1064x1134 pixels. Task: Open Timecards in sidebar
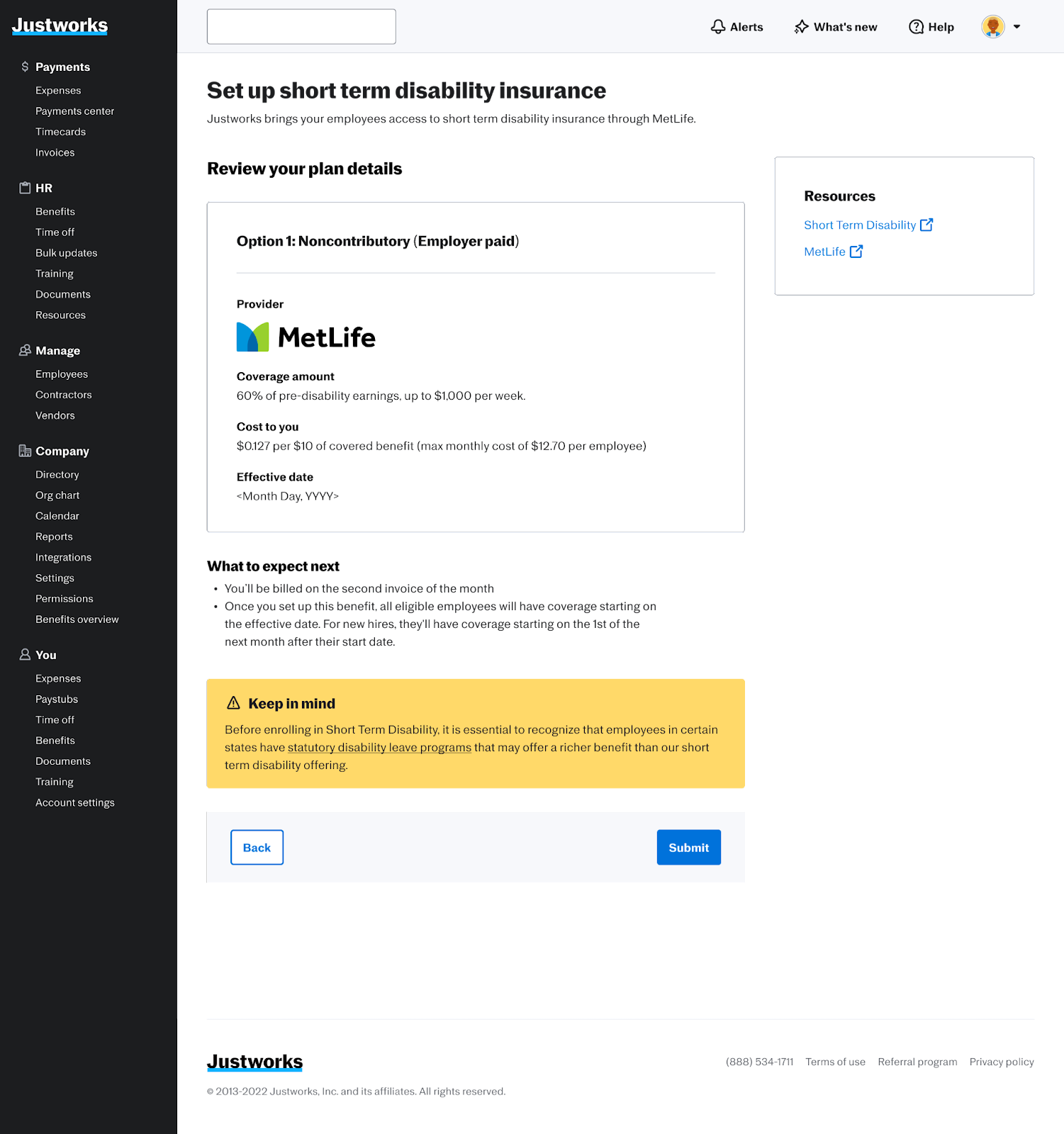click(x=60, y=131)
